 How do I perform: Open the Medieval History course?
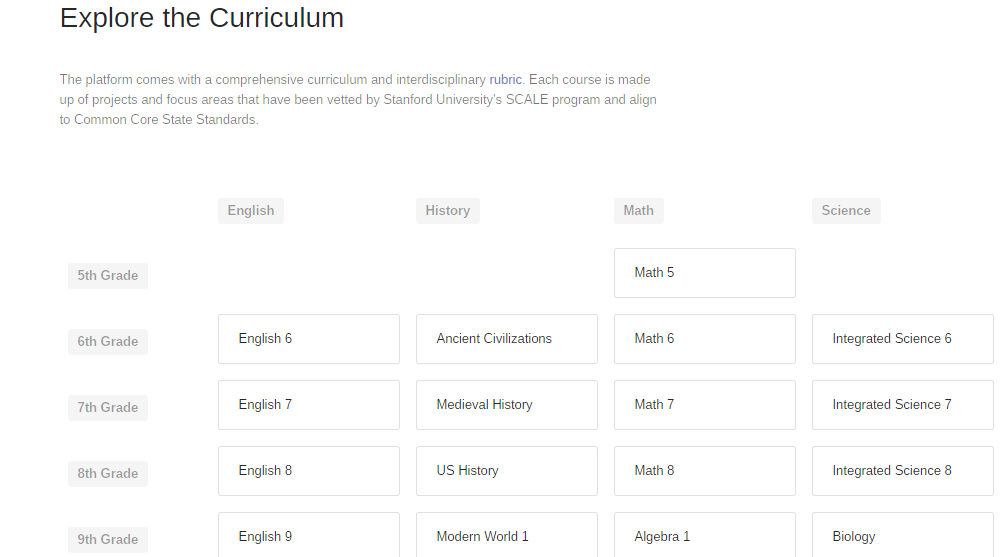click(x=506, y=405)
